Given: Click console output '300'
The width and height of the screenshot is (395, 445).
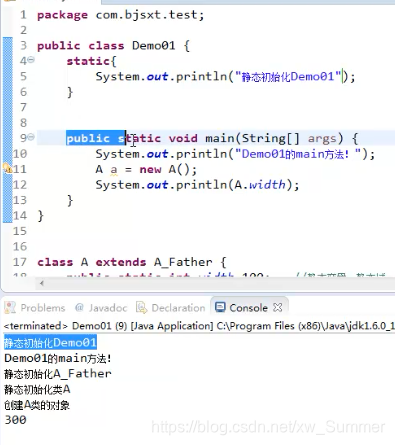Looking at the screenshot, I should [x=15, y=420].
